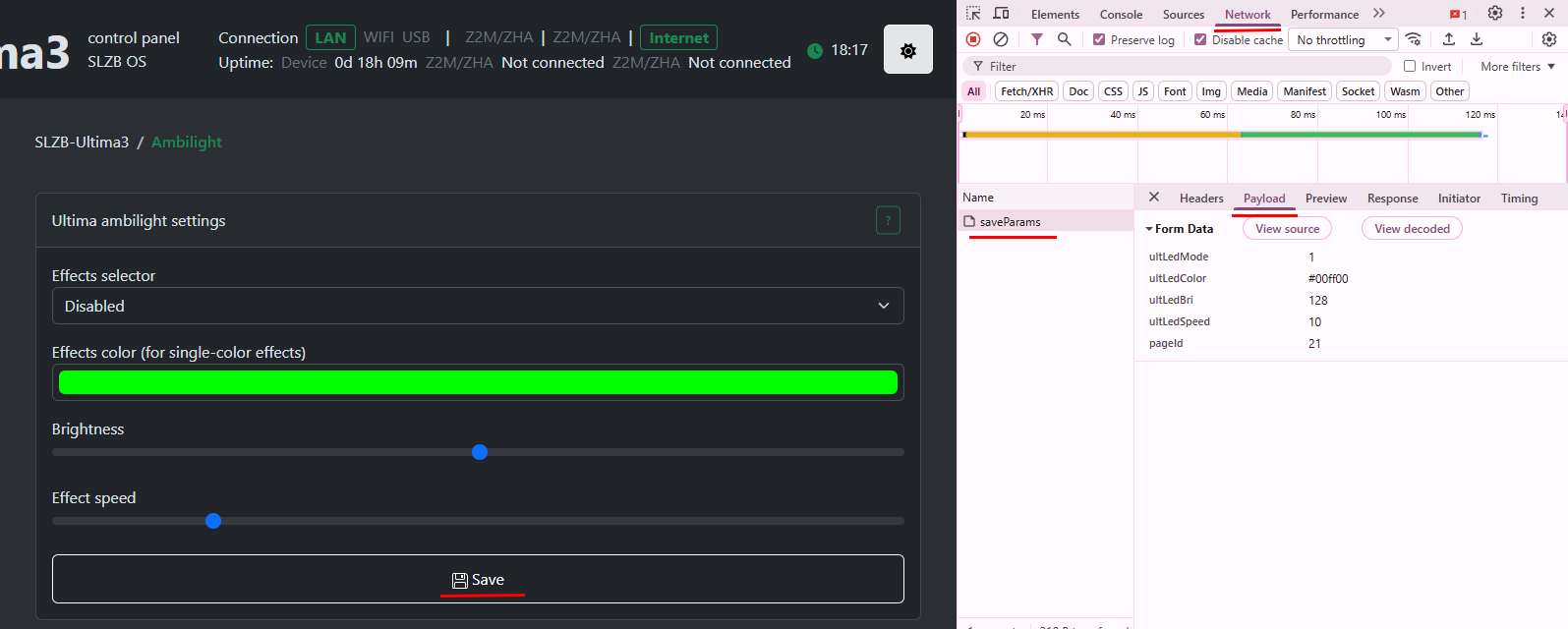1568x629 pixels.
Task: Open the Effects selector dropdown
Action: point(478,306)
